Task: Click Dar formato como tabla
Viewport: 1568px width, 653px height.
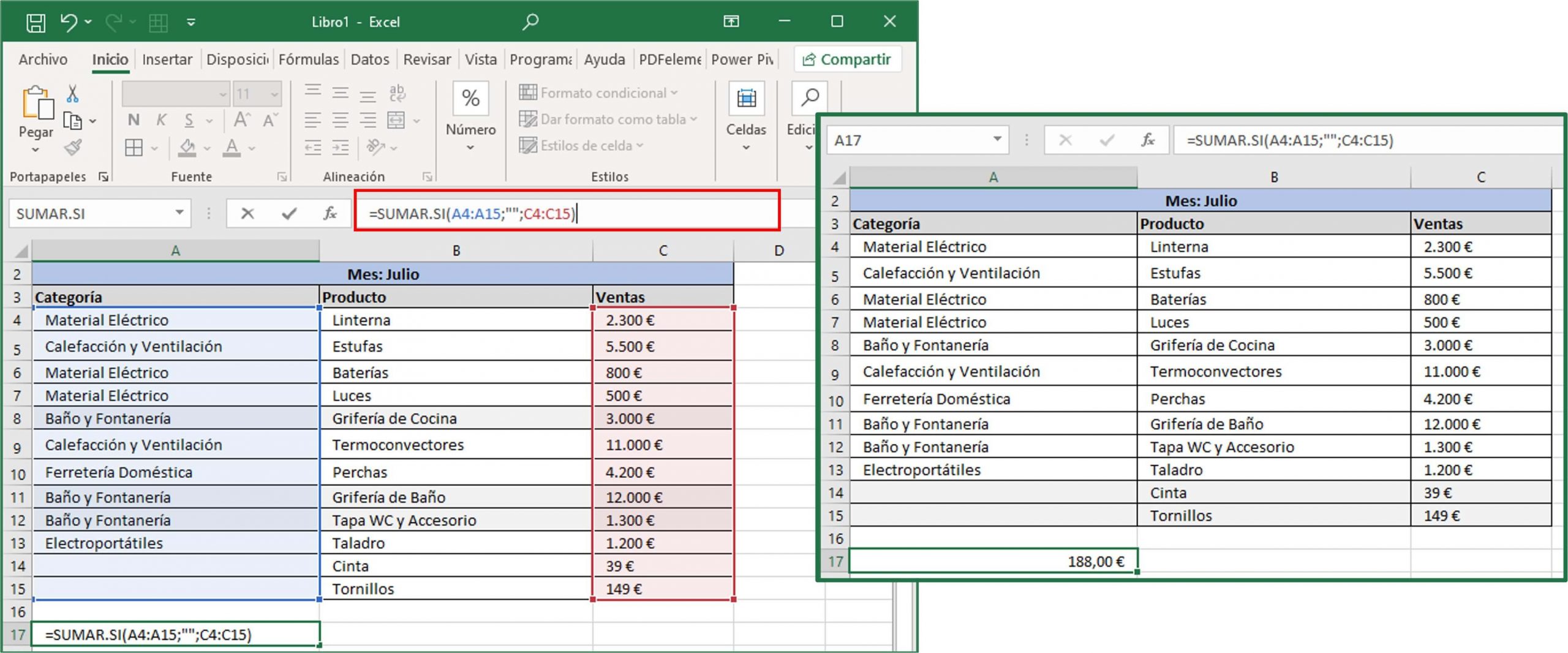Action: click(606, 119)
